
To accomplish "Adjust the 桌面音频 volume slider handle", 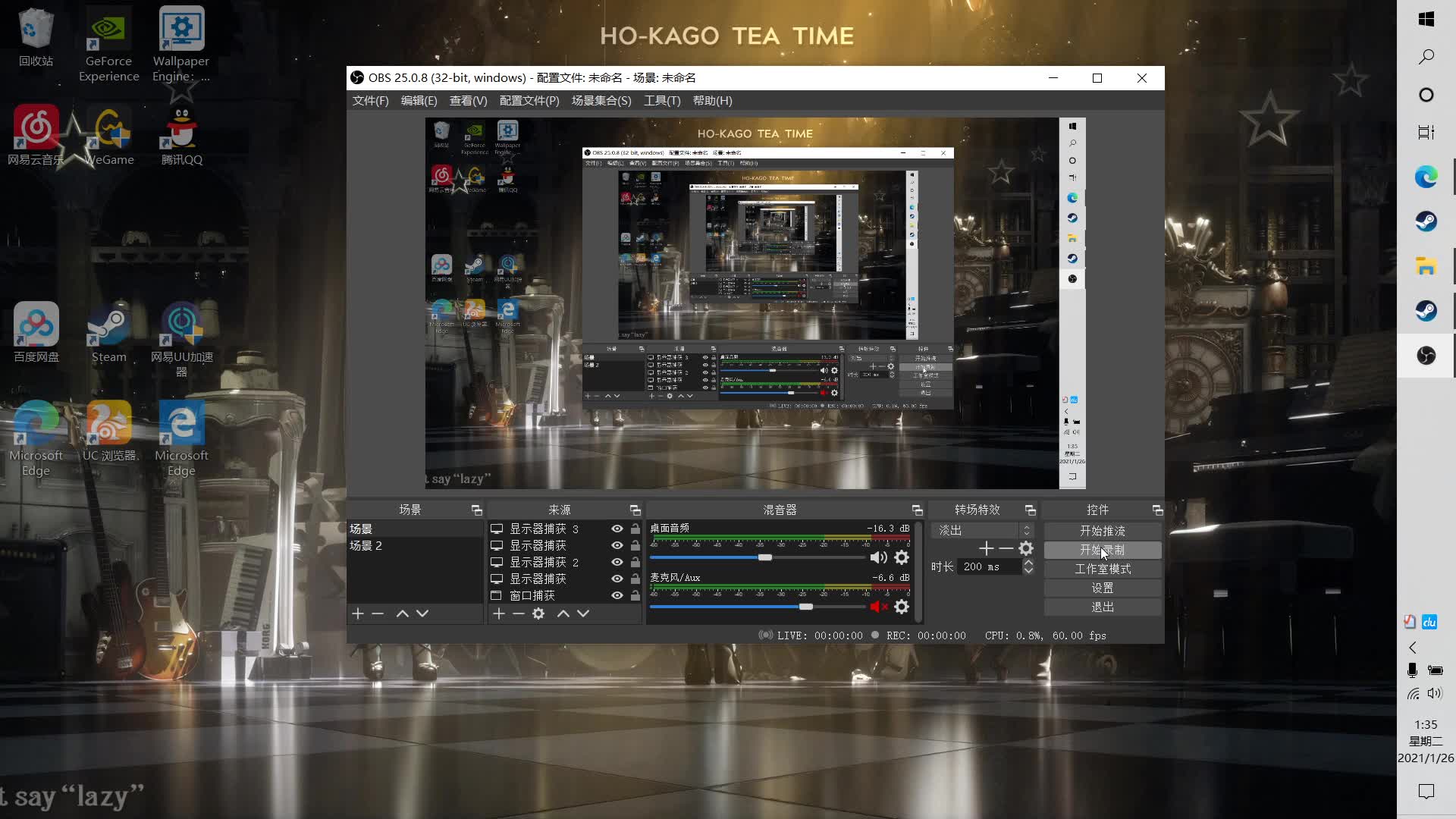I will pos(765,557).
